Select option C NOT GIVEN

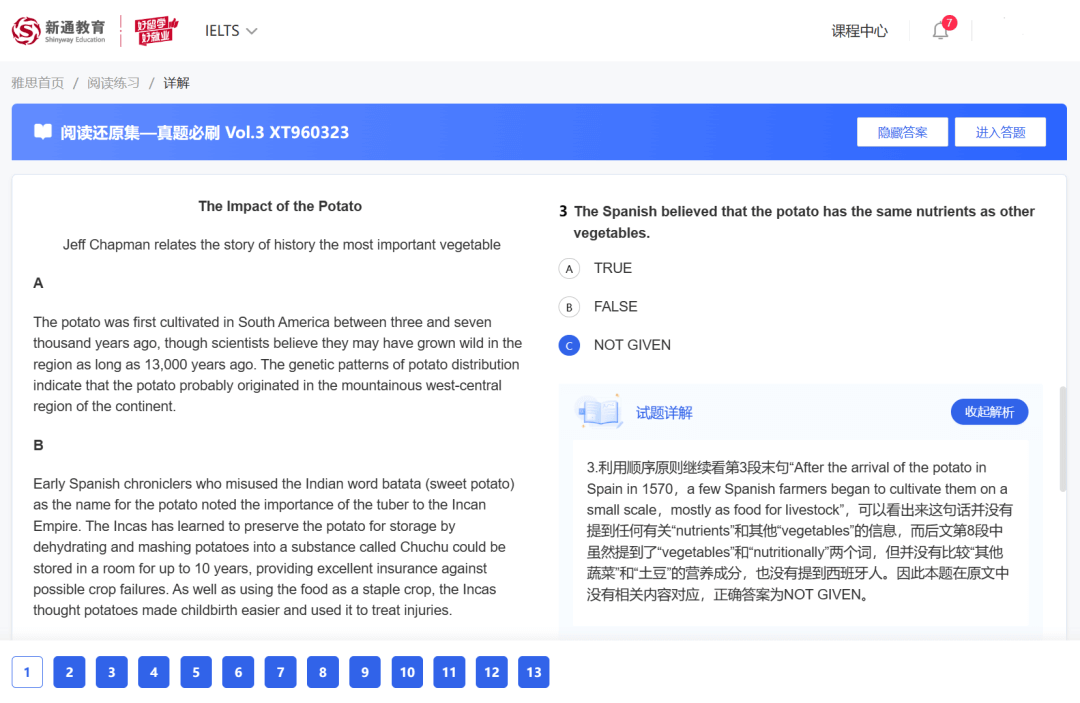(615, 346)
